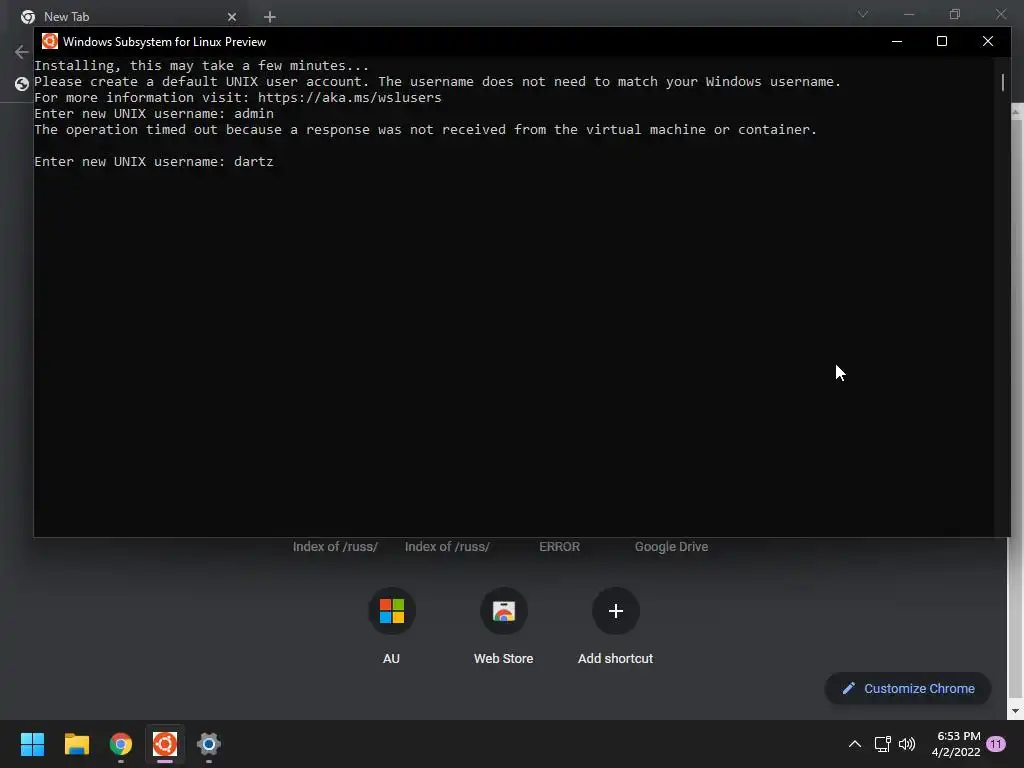1024x768 pixels.
Task: Open the AU shortcut tile
Action: (x=392, y=625)
